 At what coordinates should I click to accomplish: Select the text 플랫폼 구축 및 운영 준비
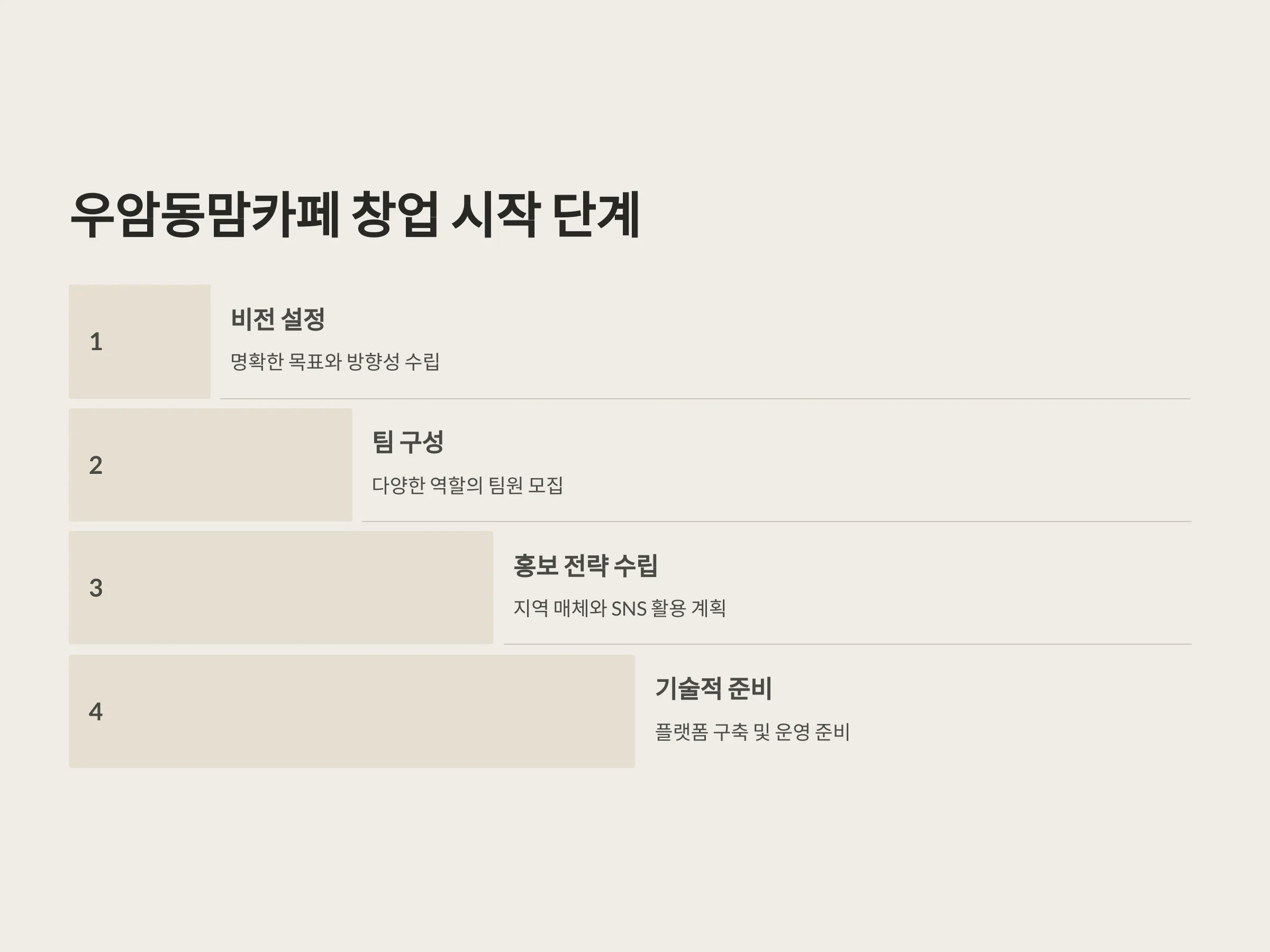pos(752,731)
